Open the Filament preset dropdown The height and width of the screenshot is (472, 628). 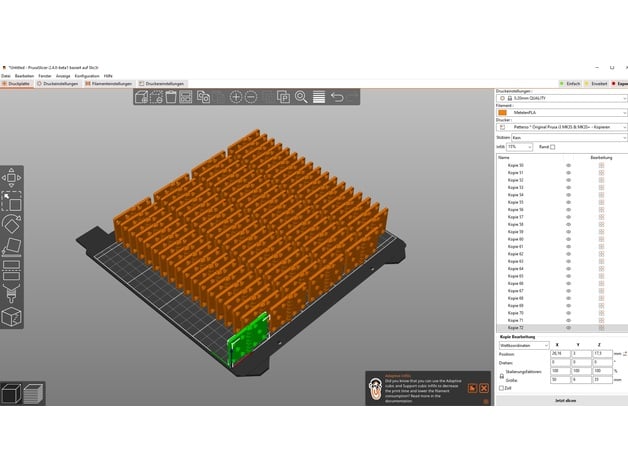[562, 113]
